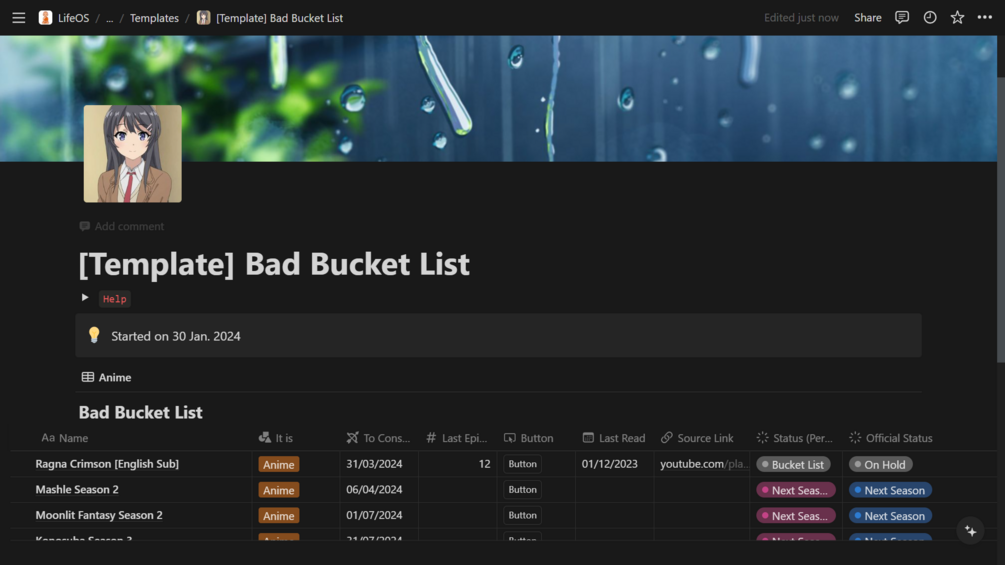Star this page as favorite
Screen dimensions: 1005x565
(957, 17)
